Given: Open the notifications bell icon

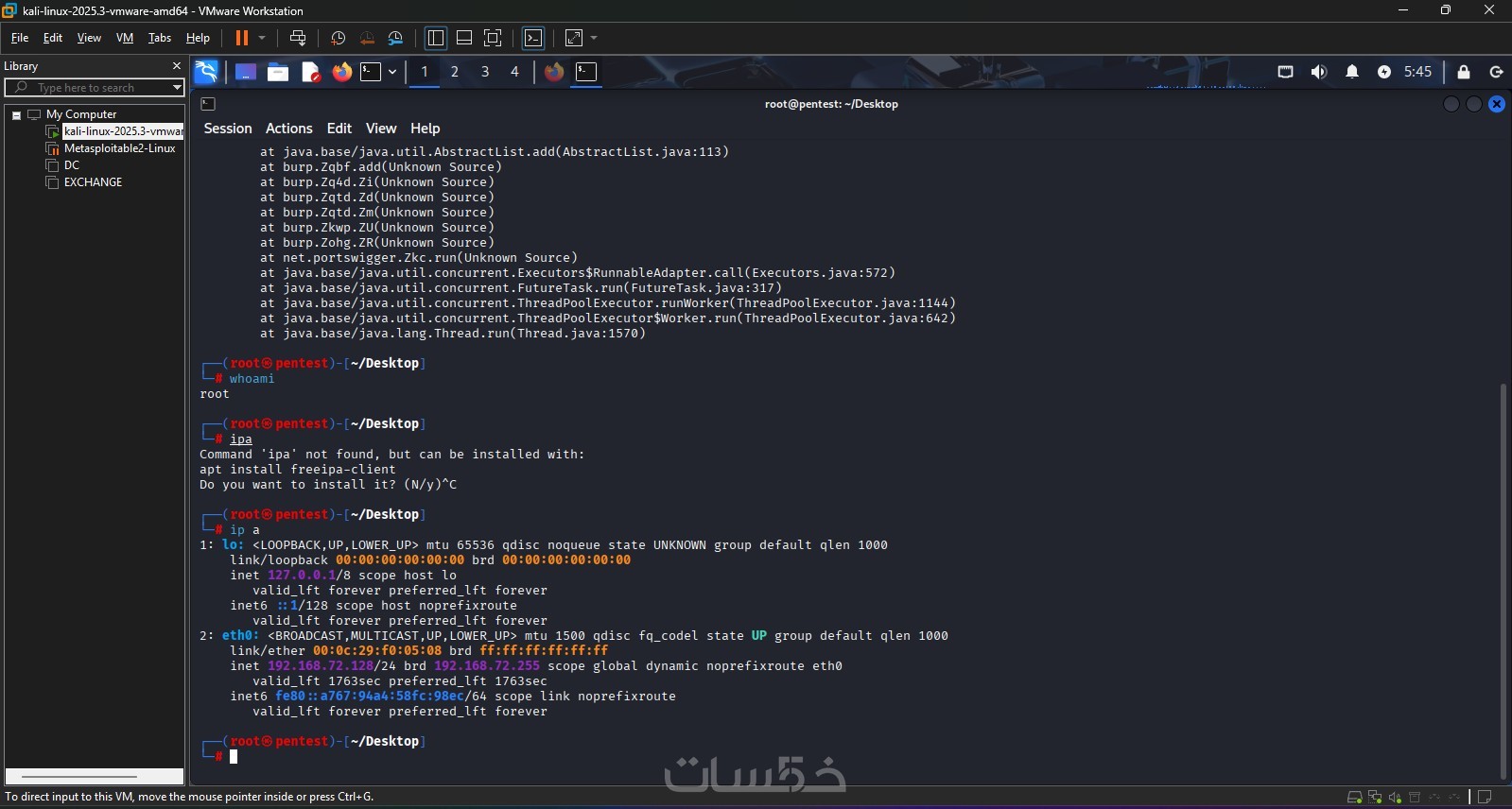Looking at the screenshot, I should click(x=1352, y=72).
